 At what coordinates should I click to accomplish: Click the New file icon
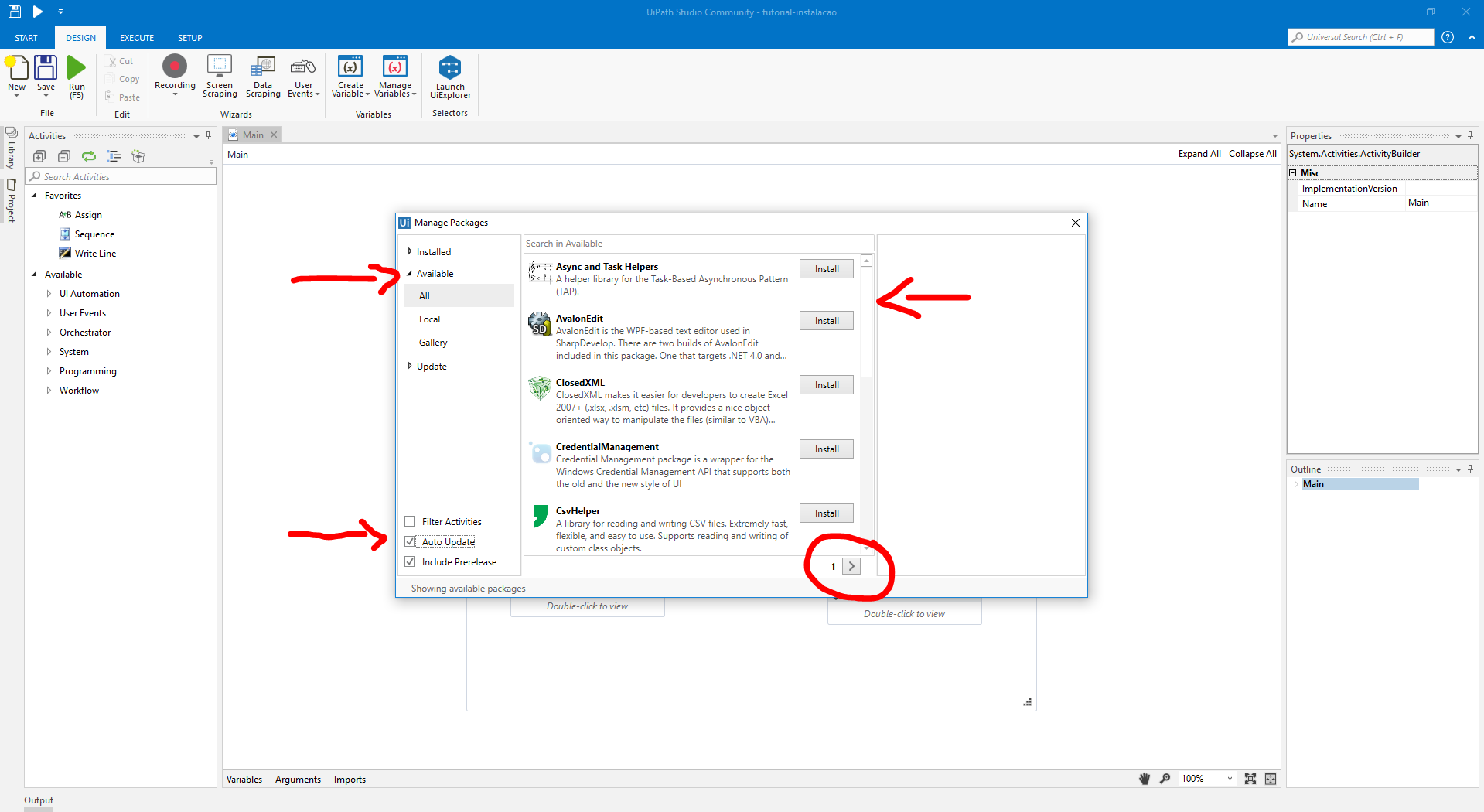(17, 68)
